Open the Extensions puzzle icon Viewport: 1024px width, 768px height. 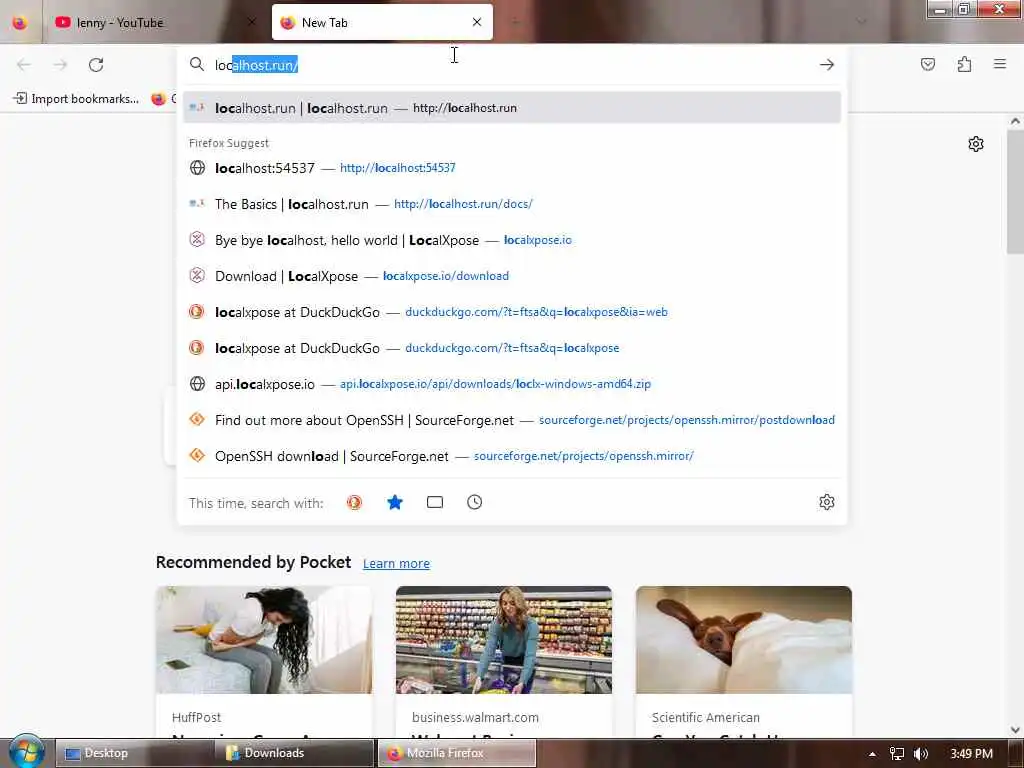click(x=964, y=64)
